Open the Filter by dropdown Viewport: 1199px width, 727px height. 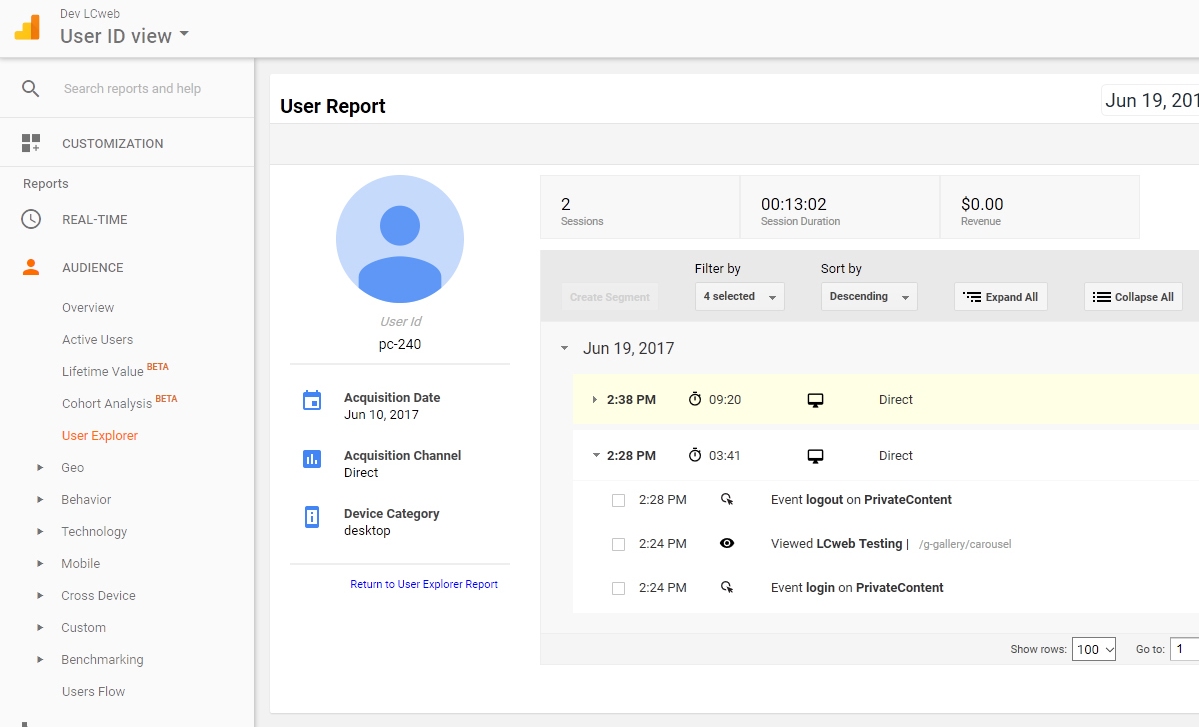click(x=740, y=297)
